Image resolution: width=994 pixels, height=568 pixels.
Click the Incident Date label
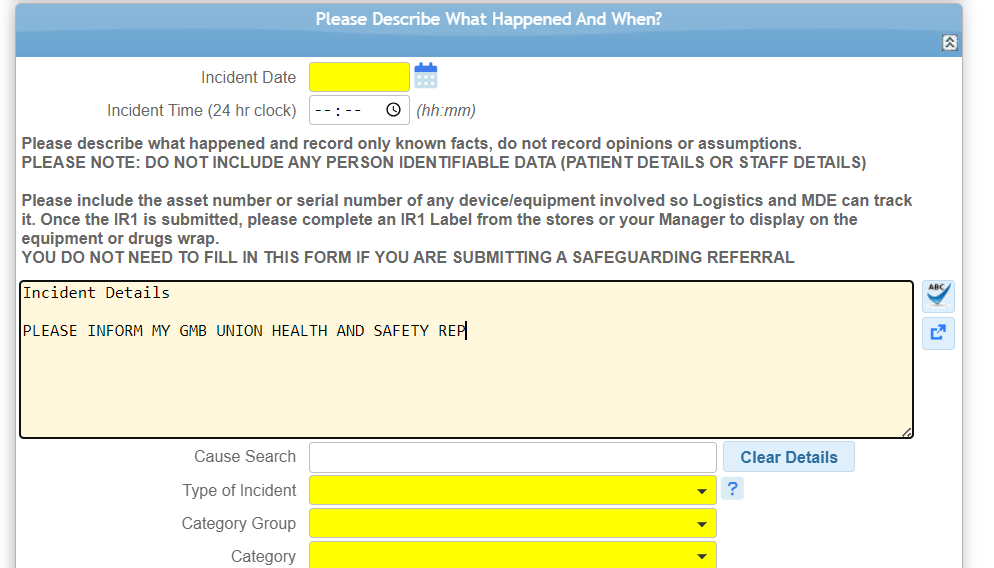coord(248,77)
